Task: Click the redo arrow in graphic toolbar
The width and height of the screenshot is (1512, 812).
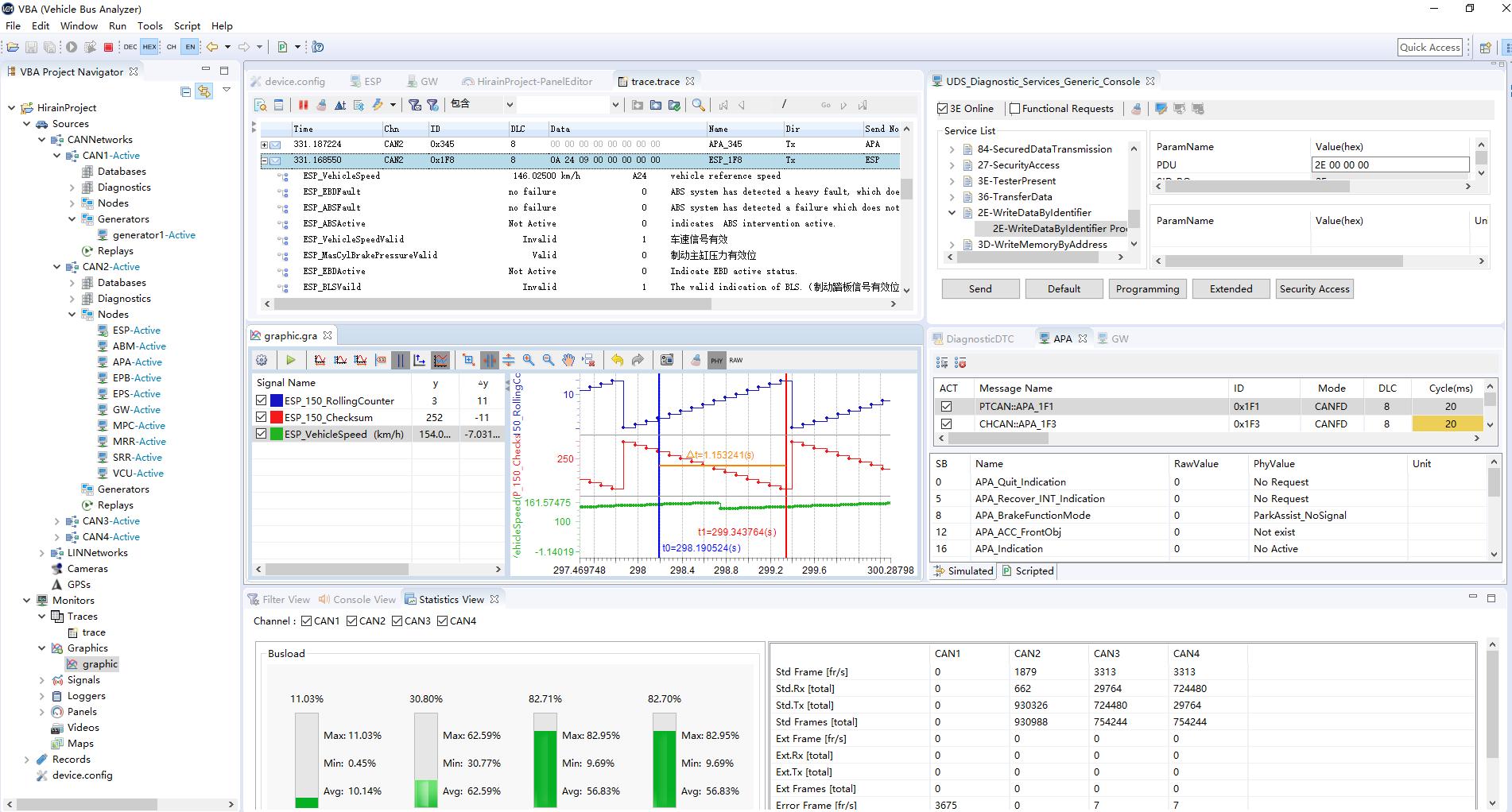Action: [x=638, y=360]
